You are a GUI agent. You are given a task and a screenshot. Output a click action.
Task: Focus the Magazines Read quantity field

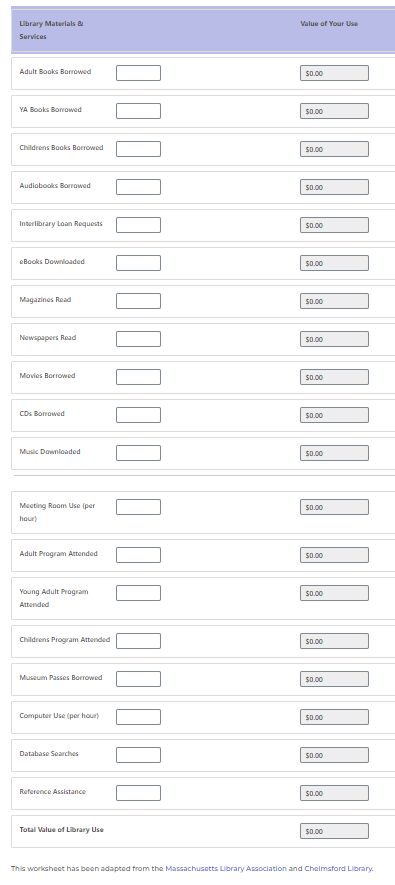[138, 301]
